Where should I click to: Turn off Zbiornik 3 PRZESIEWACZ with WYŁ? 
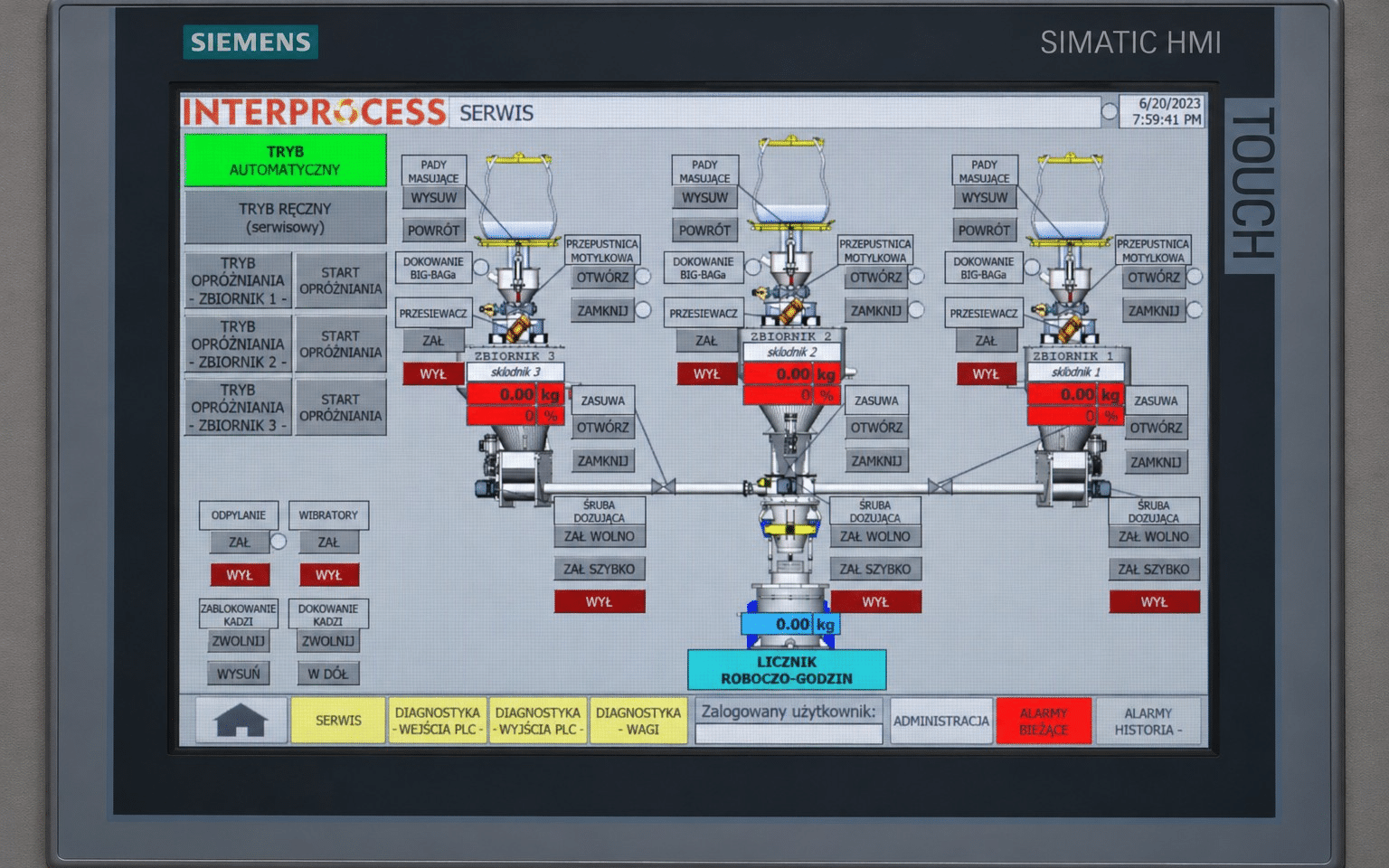click(433, 373)
